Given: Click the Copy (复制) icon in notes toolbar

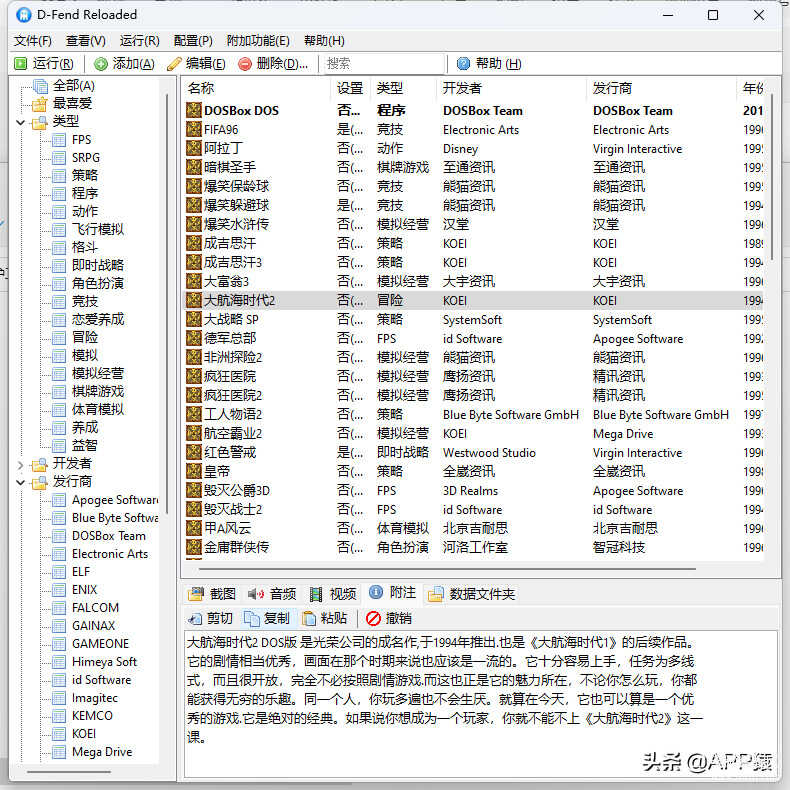Looking at the screenshot, I should 252,618.
